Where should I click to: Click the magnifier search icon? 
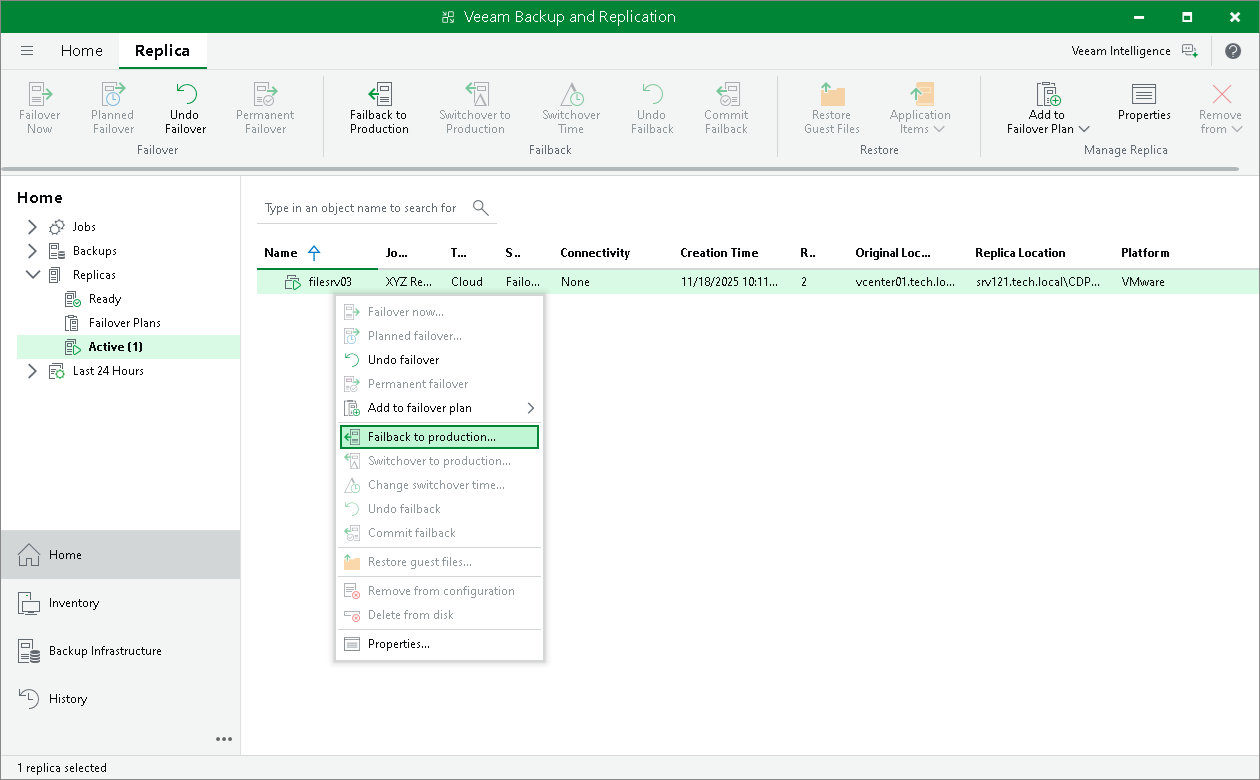[481, 208]
